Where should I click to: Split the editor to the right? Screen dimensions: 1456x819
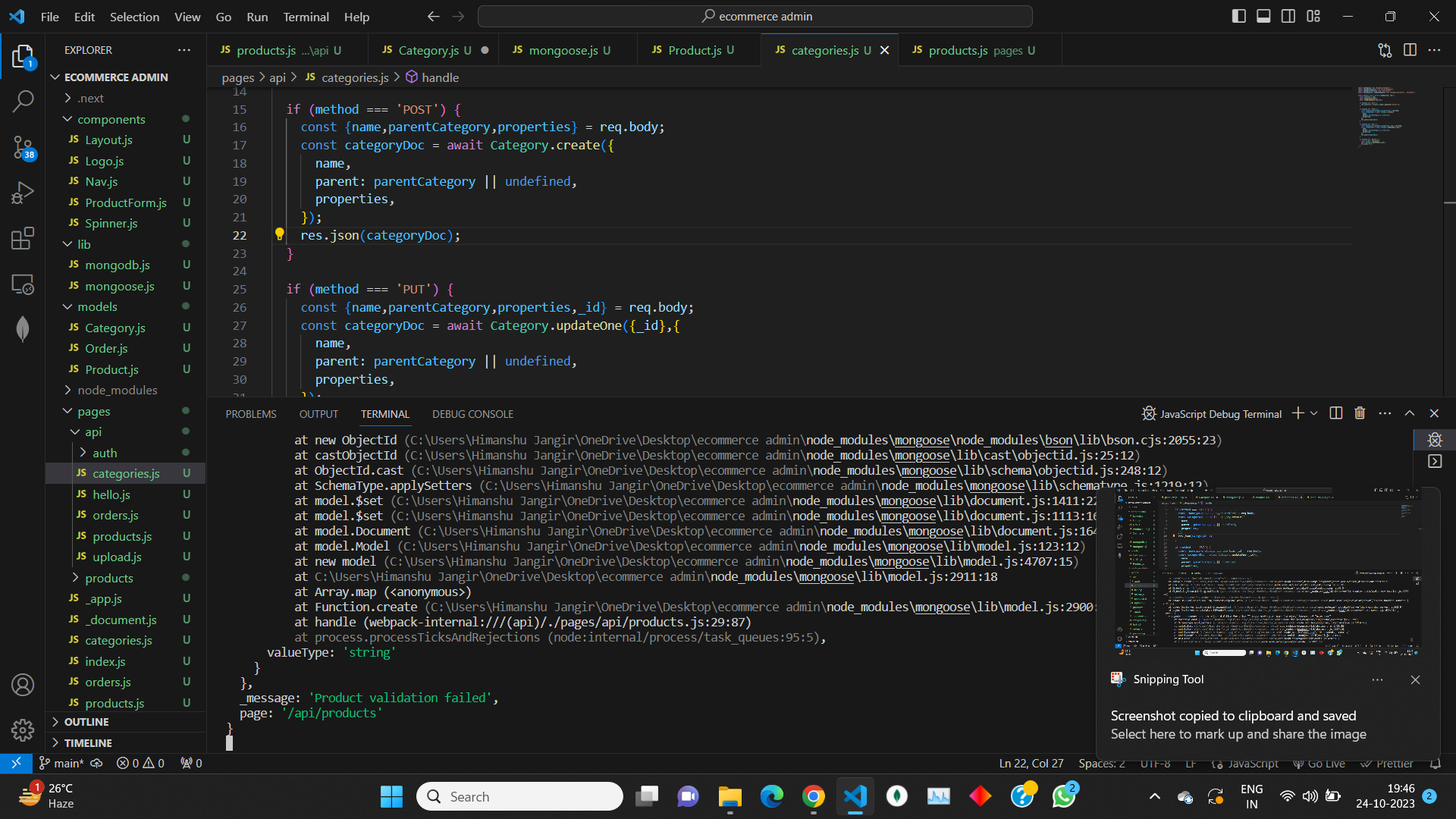point(1410,50)
